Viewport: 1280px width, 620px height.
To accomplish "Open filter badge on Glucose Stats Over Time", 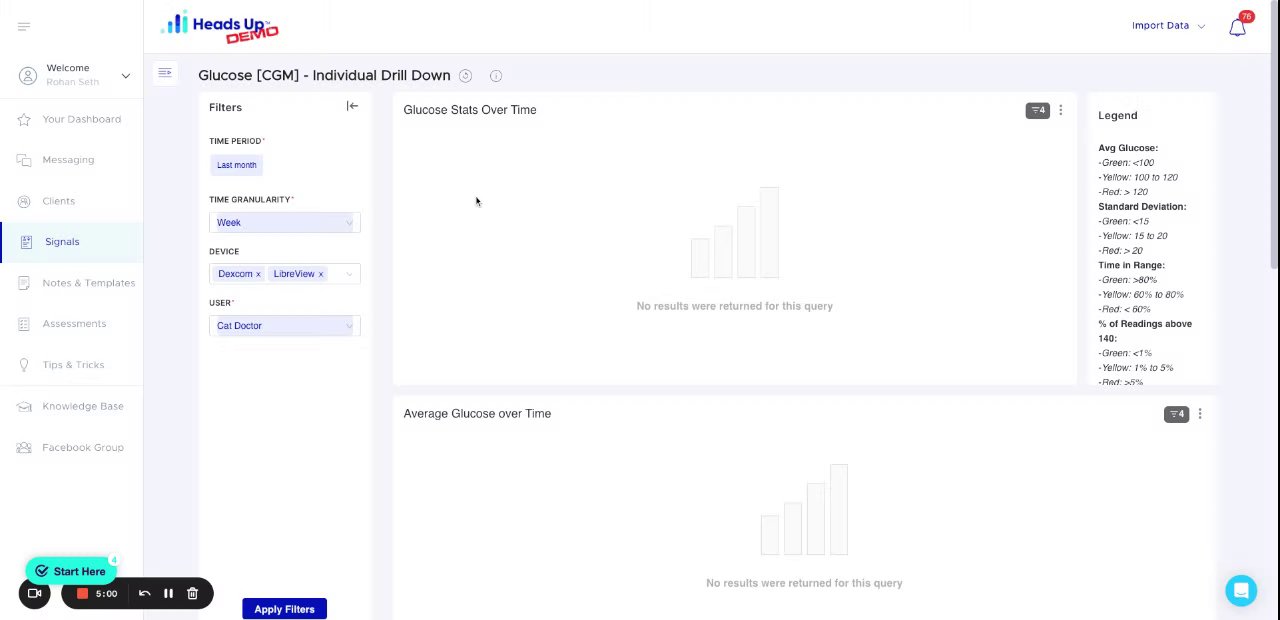I will 1037,110.
